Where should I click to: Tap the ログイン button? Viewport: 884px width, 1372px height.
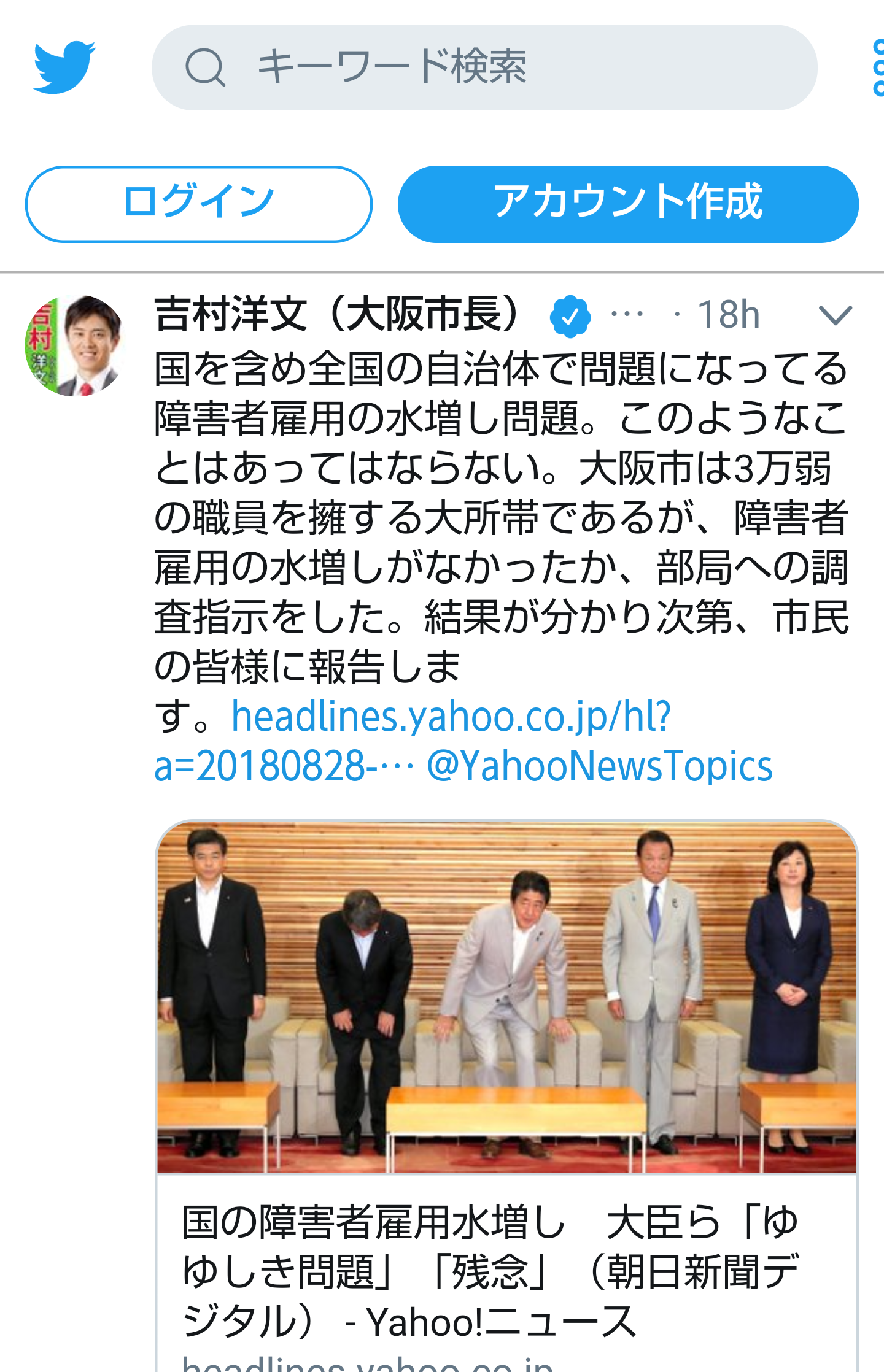(198, 204)
